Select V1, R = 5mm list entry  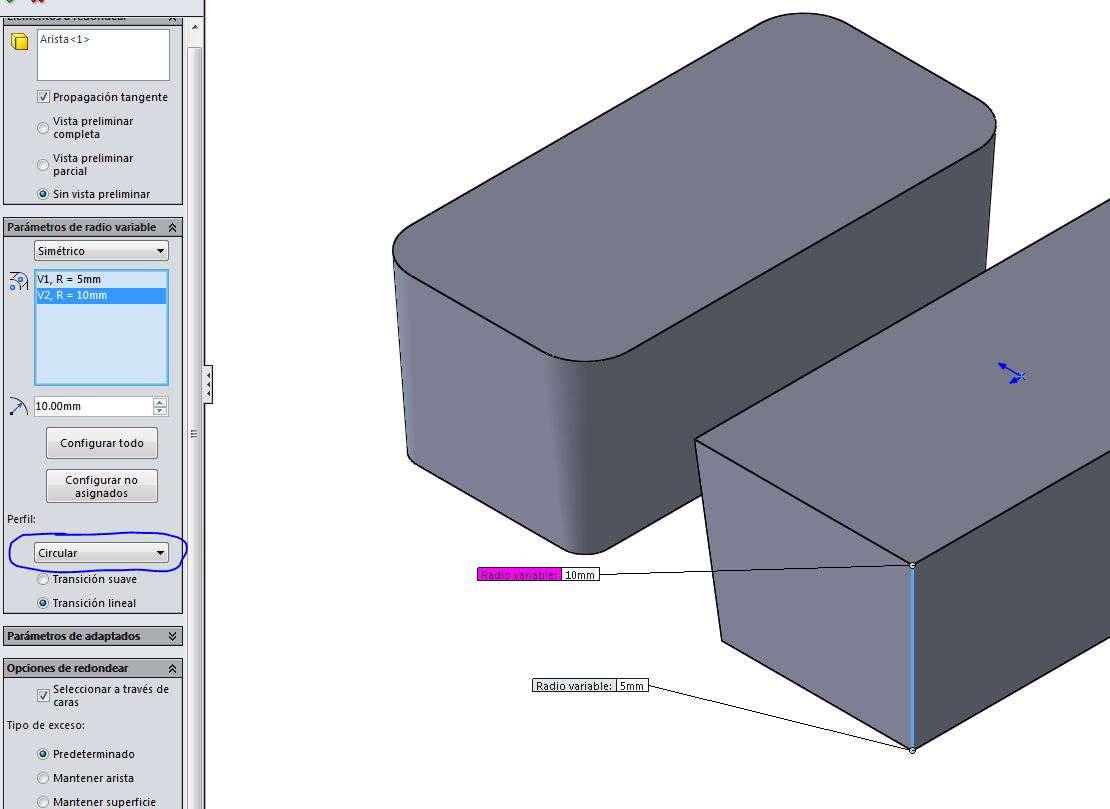coord(69,279)
